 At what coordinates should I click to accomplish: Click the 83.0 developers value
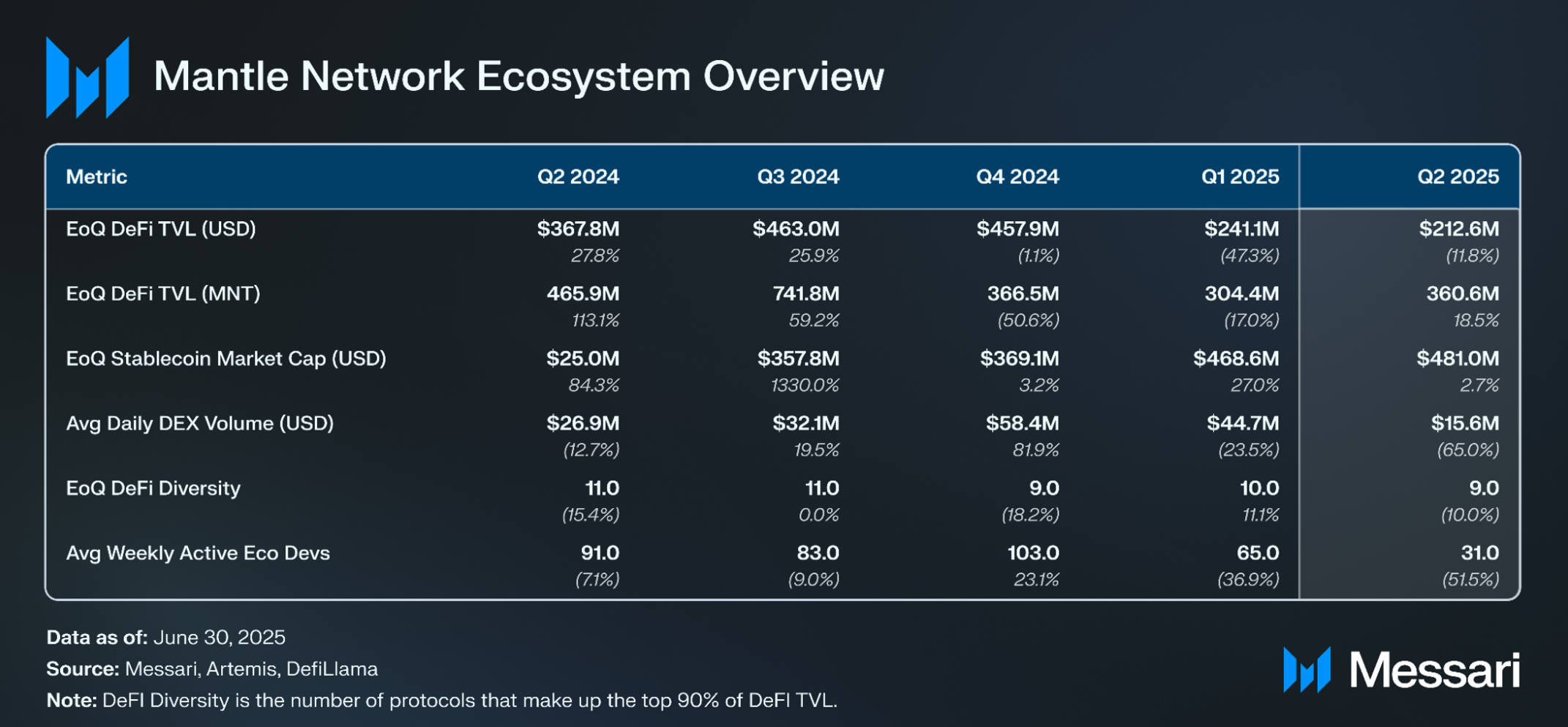point(818,553)
